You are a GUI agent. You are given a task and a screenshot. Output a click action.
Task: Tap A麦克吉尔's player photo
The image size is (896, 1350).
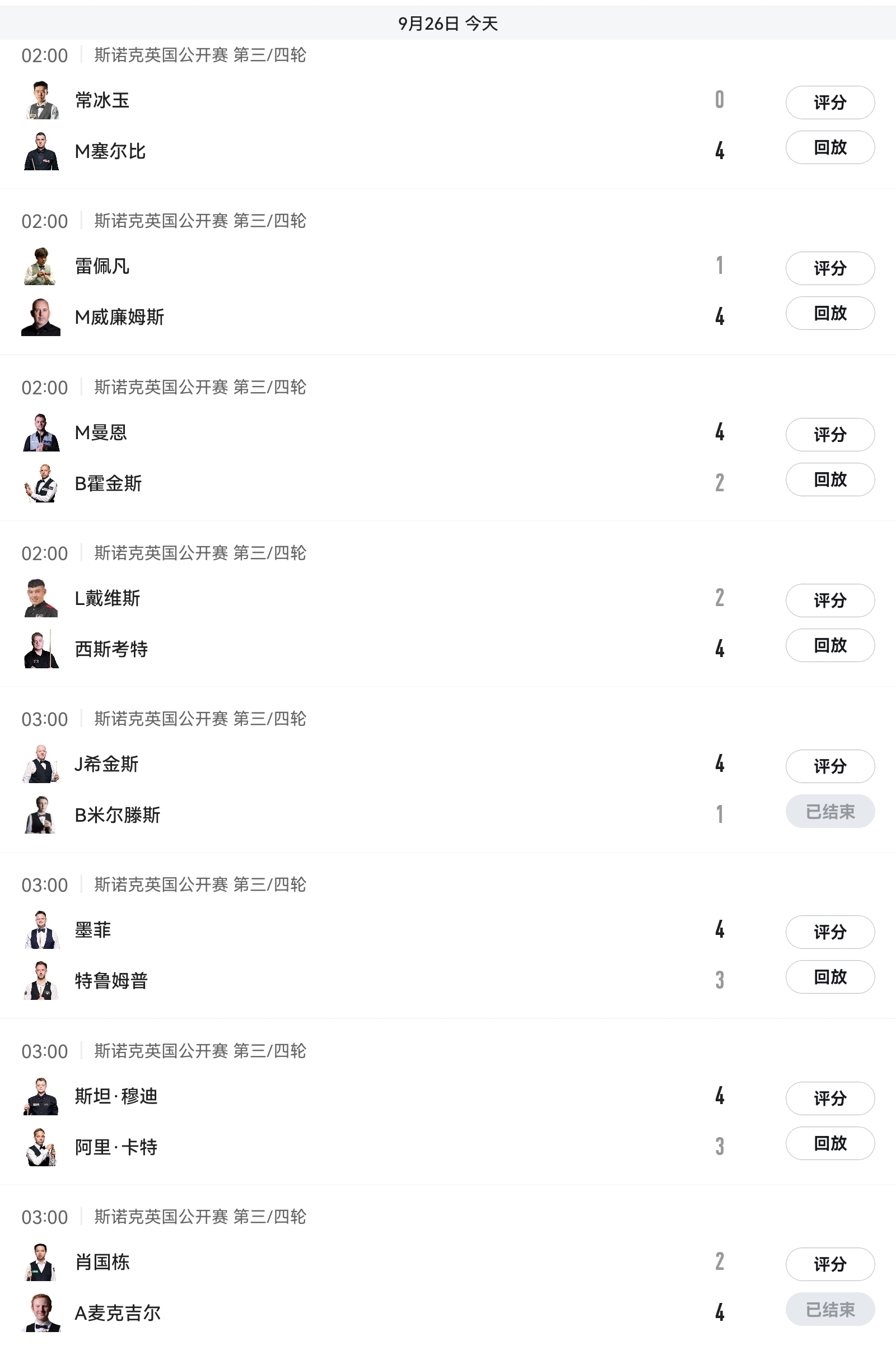click(41, 1313)
